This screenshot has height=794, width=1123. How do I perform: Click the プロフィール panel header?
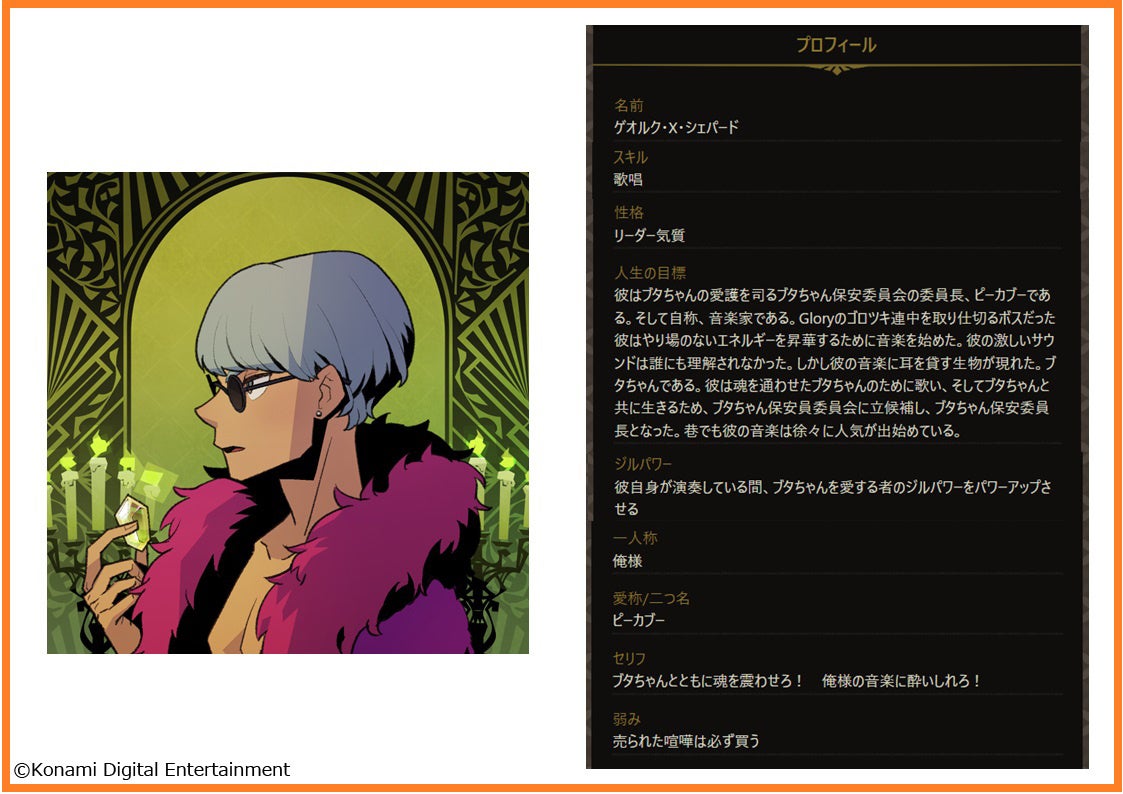point(837,45)
